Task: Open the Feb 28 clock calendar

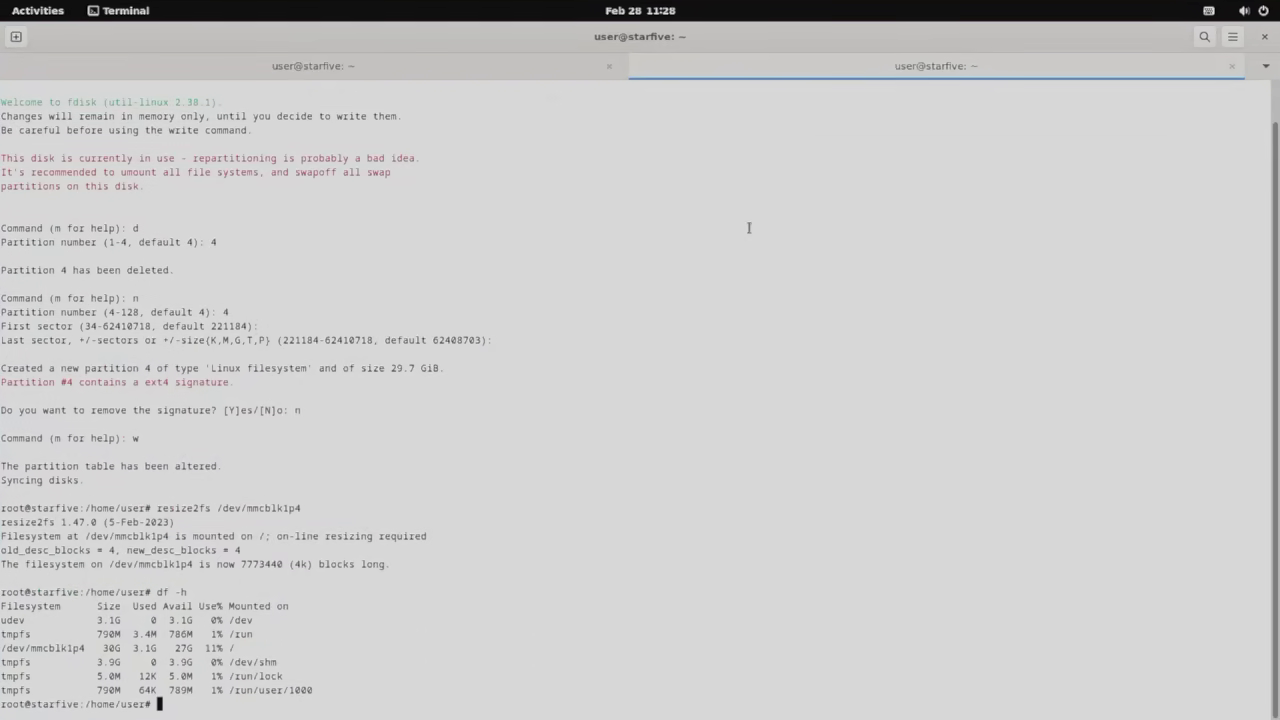Action: [x=640, y=11]
